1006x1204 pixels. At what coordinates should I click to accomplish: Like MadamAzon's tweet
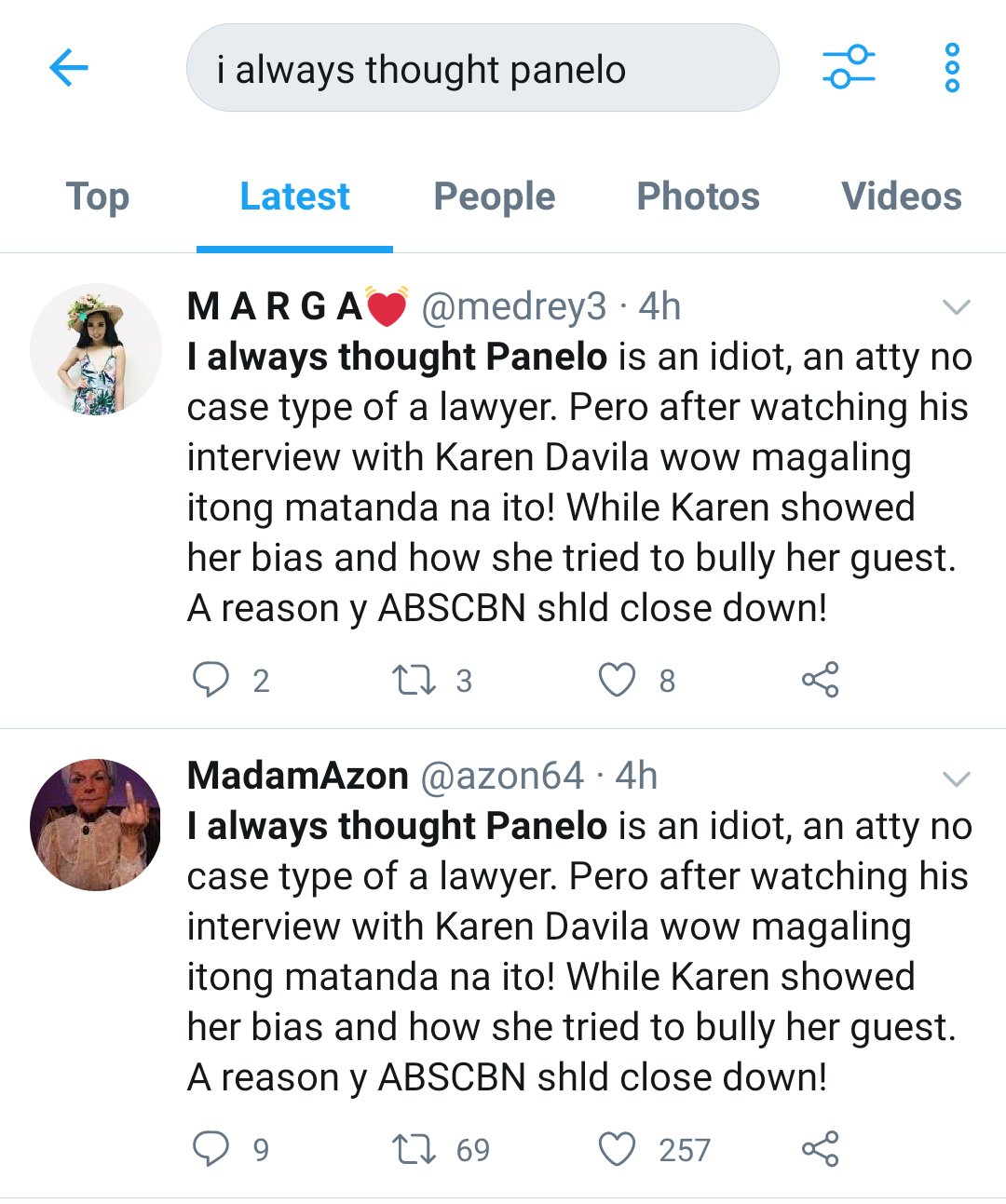pyautogui.click(x=617, y=1149)
